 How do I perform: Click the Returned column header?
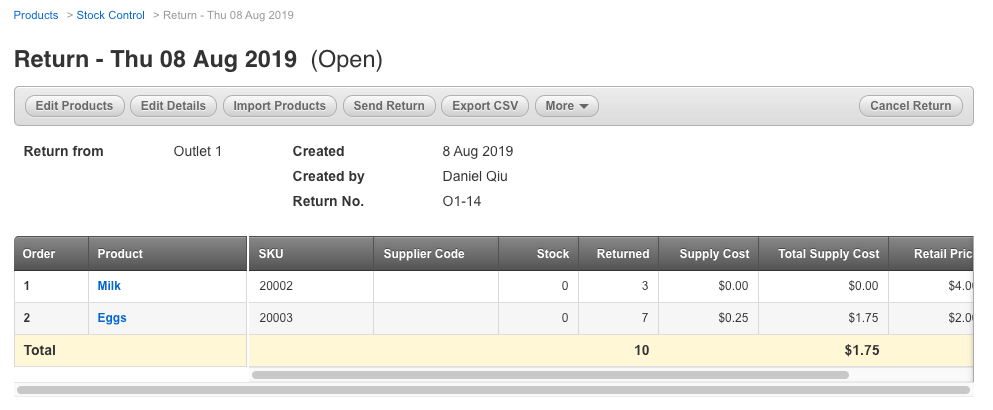coord(623,254)
